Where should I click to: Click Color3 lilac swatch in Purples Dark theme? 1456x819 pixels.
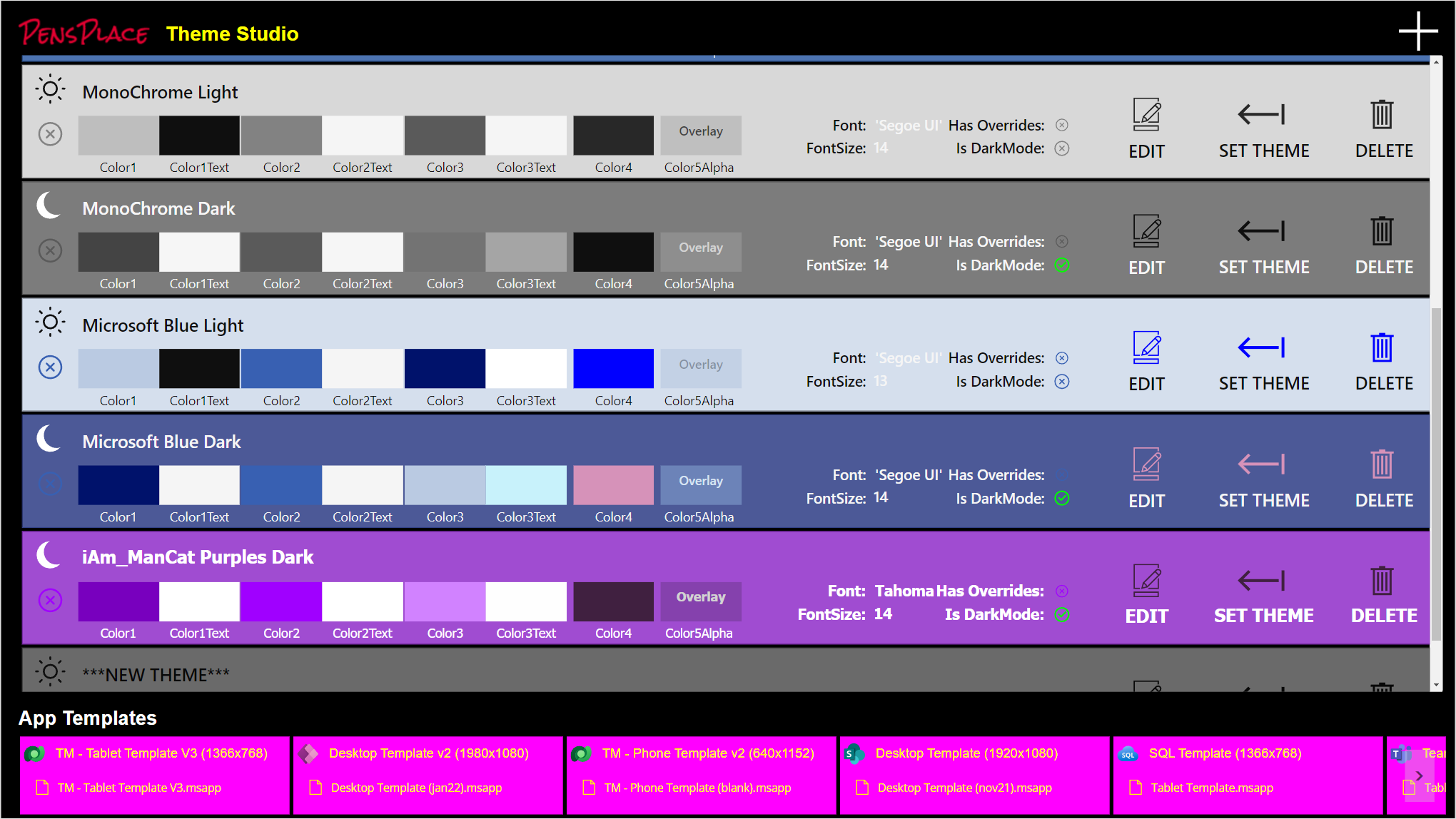(445, 601)
